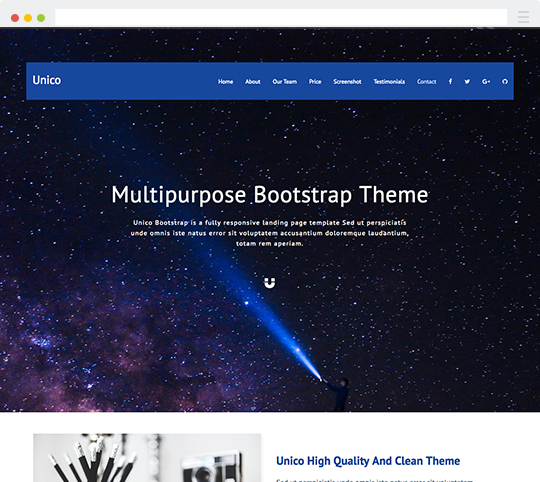Open the Facebook social icon
The height and width of the screenshot is (482, 540).
tap(450, 81)
